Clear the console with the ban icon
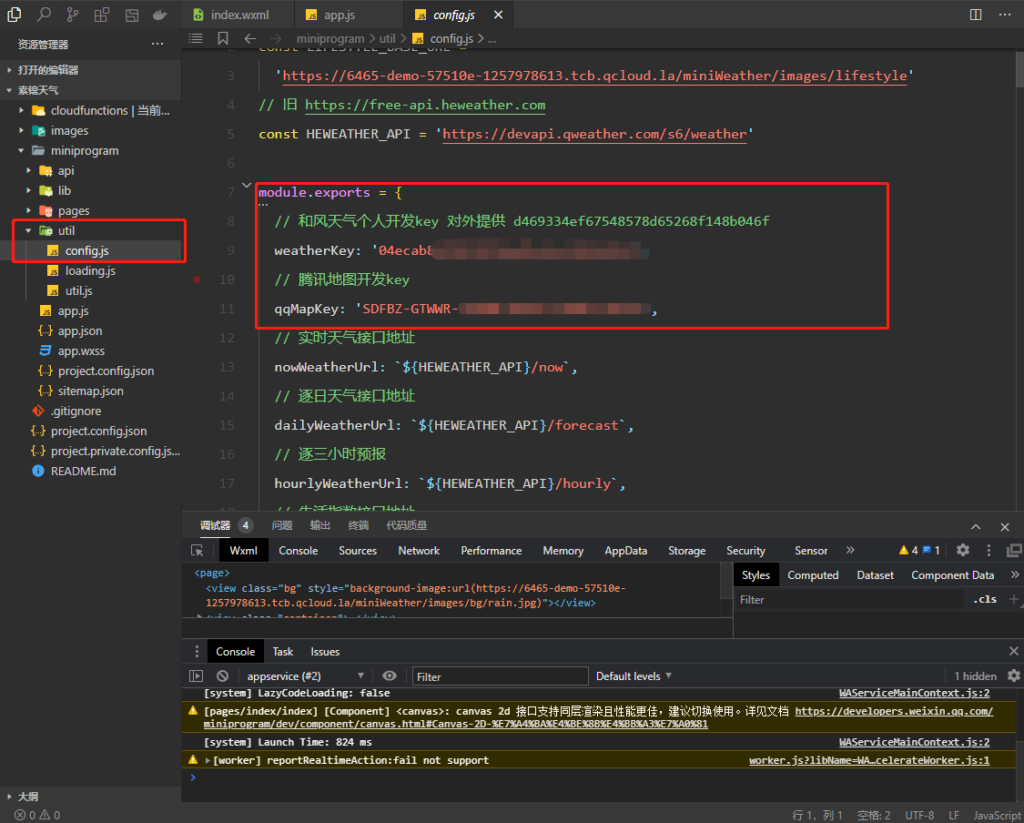Screen dimensions: 1024x823 point(223,676)
